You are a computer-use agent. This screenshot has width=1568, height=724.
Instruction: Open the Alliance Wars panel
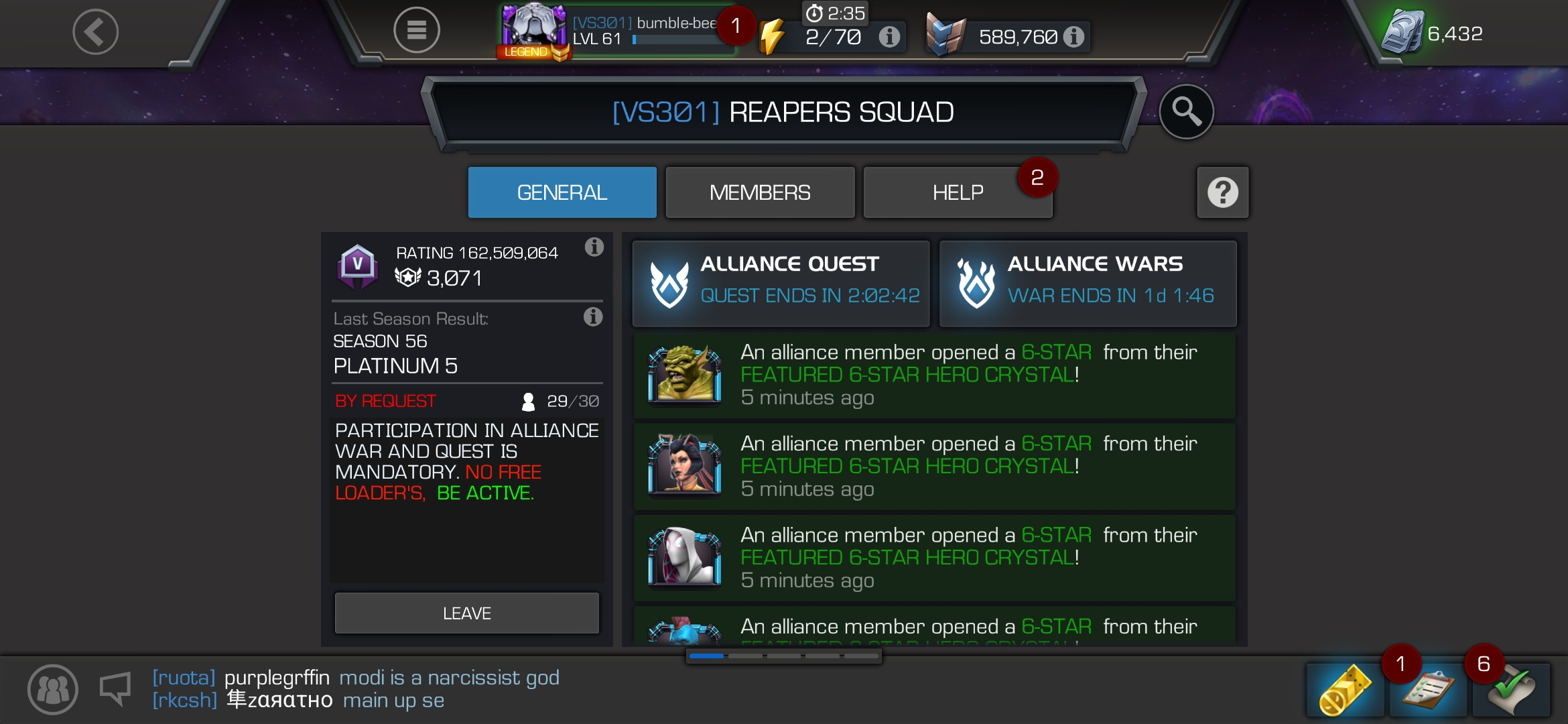pos(1088,283)
